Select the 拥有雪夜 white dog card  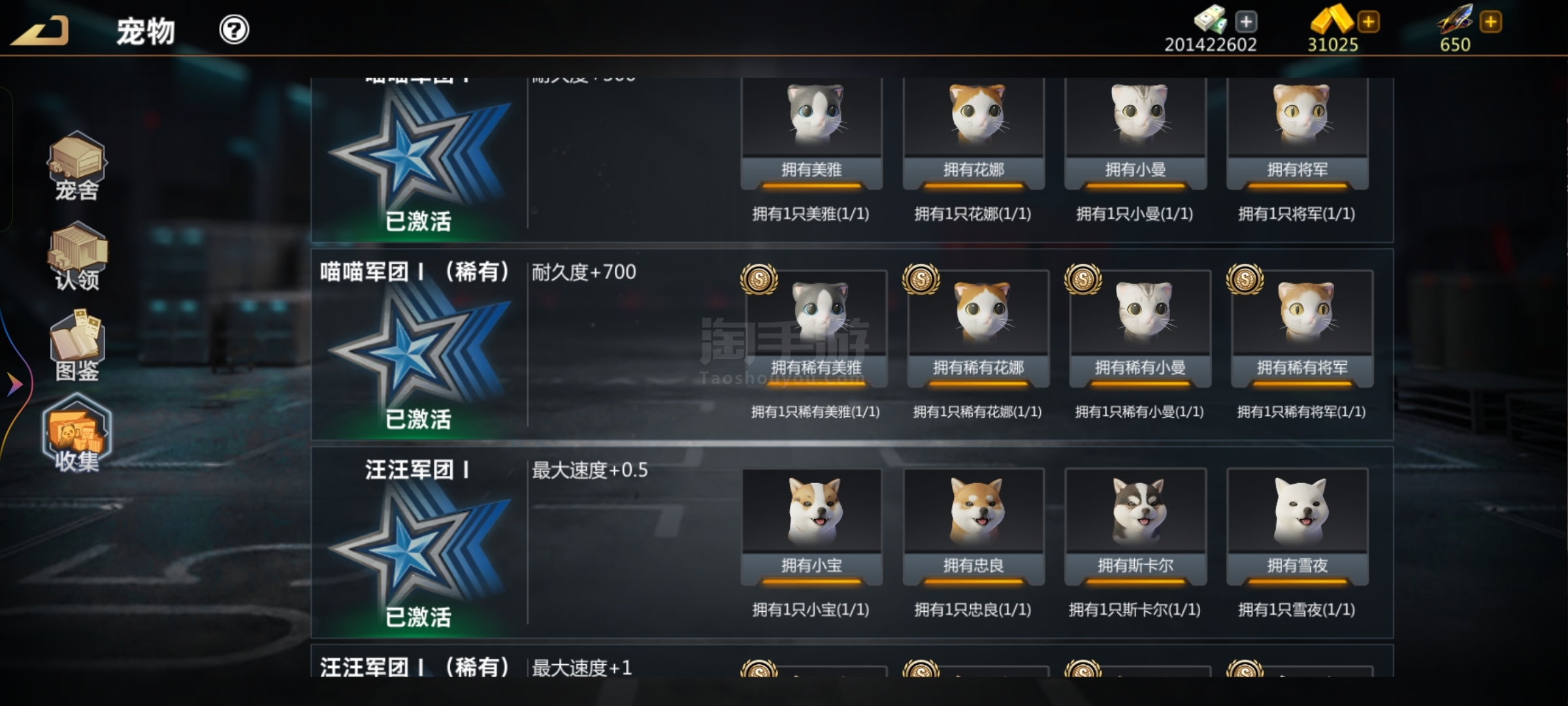coord(1298,527)
